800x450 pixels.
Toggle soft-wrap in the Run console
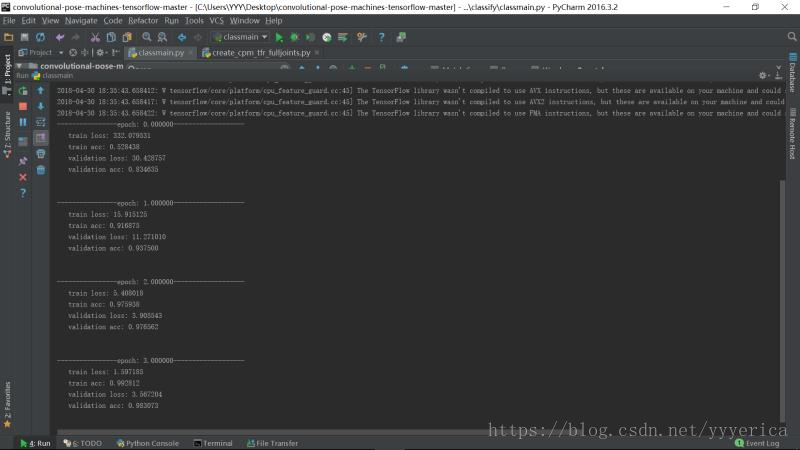(x=41, y=122)
